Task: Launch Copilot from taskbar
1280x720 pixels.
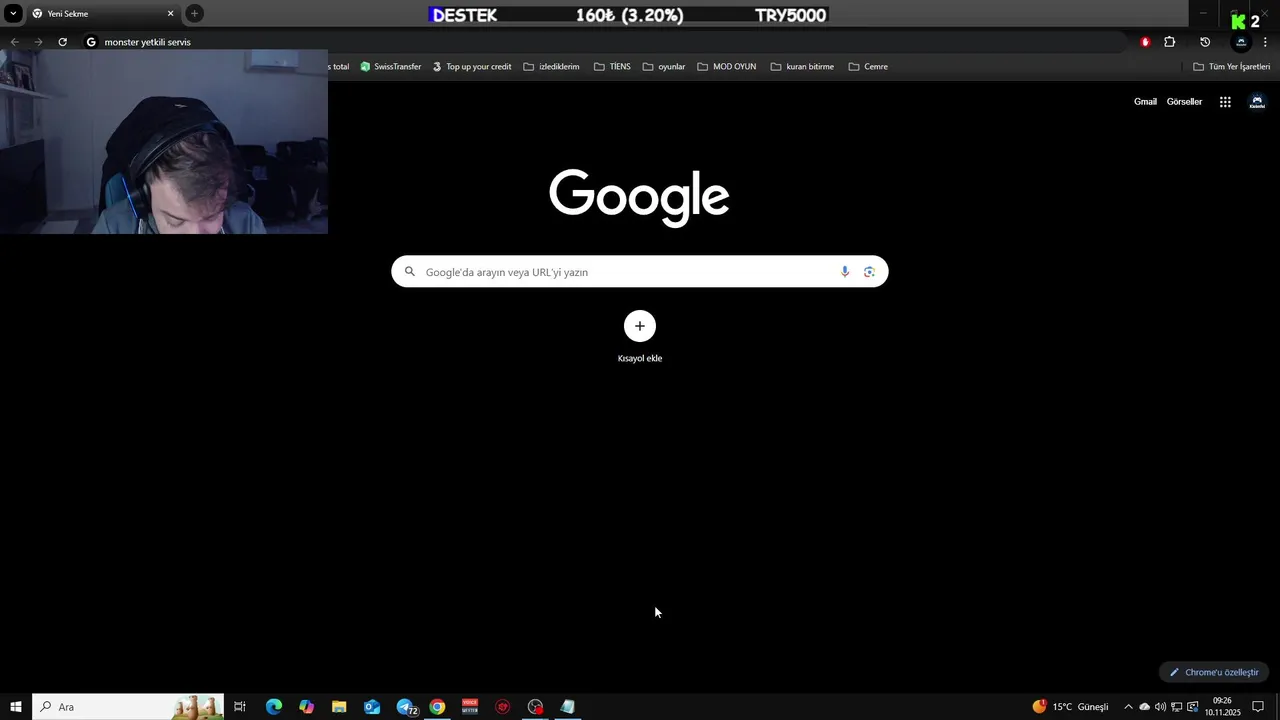Action: pyautogui.click(x=306, y=707)
